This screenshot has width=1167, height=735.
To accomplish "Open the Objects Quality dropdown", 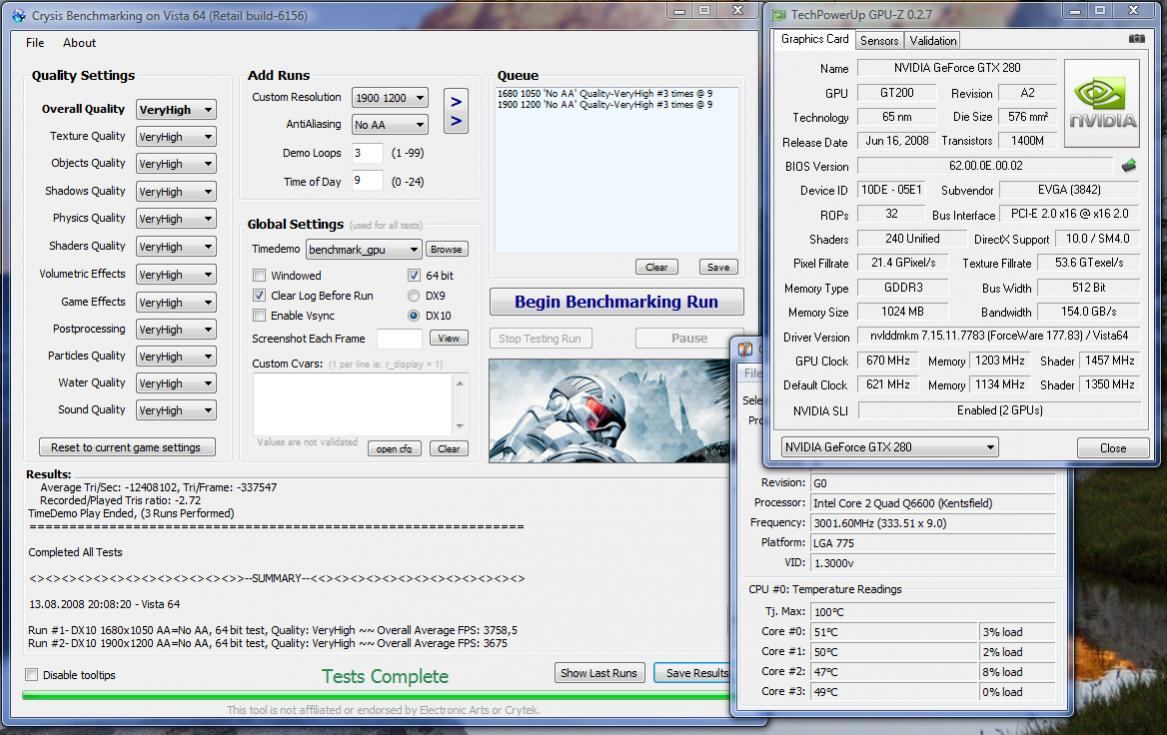I will 176,164.
